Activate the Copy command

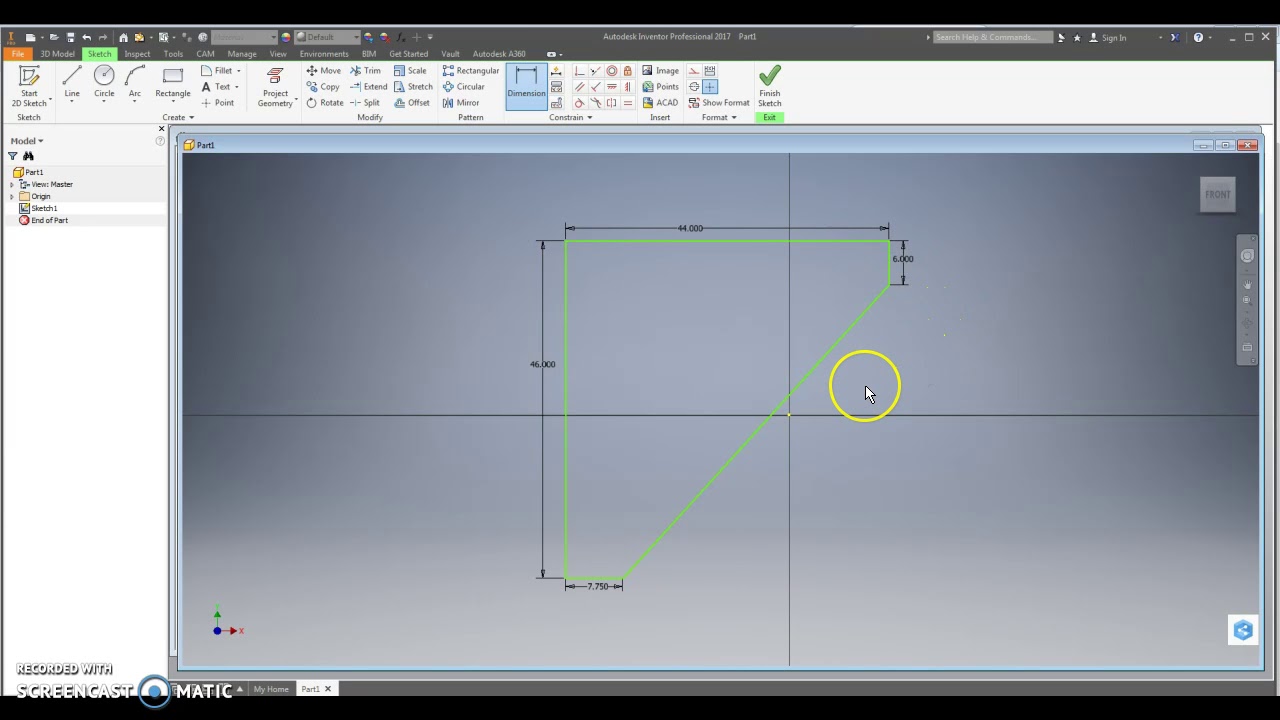[x=323, y=87]
